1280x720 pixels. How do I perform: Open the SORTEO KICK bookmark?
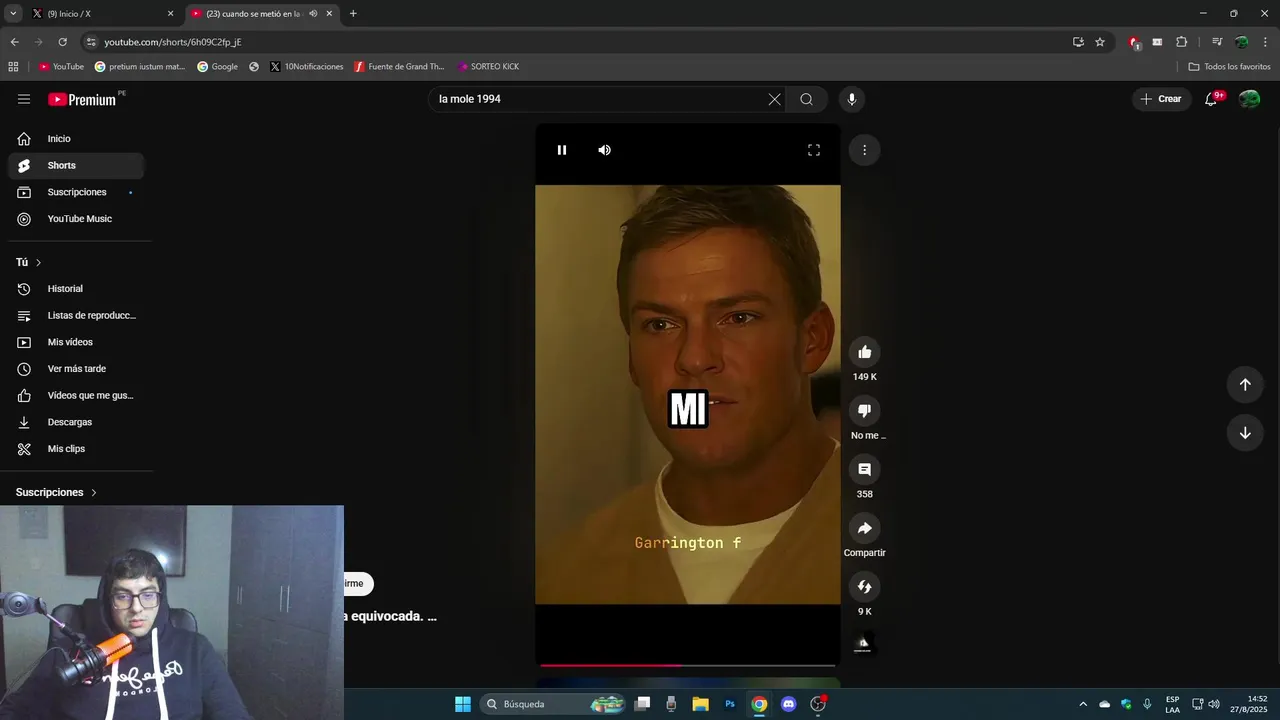(x=488, y=67)
